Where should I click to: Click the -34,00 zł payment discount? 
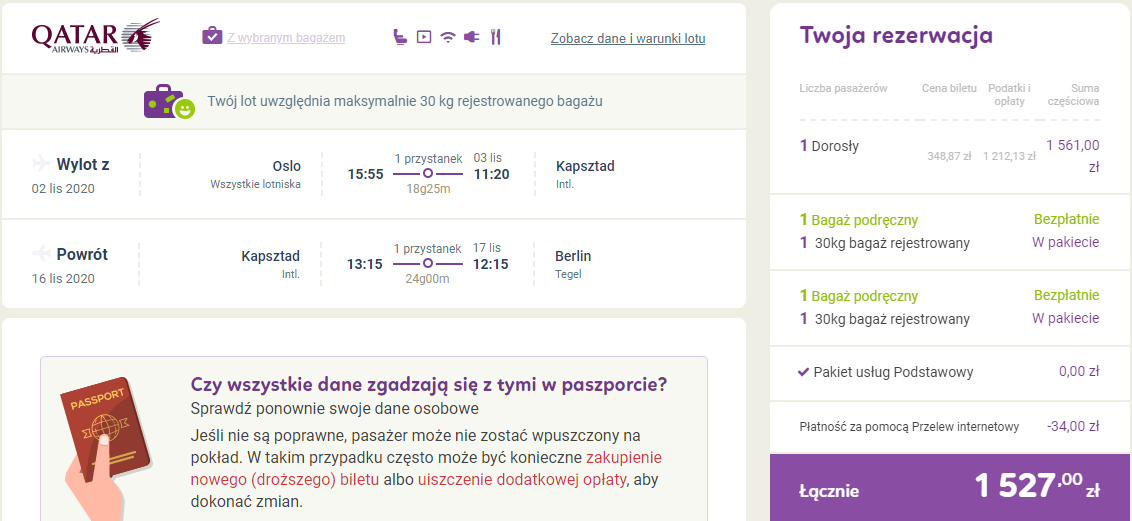click(x=1073, y=426)
